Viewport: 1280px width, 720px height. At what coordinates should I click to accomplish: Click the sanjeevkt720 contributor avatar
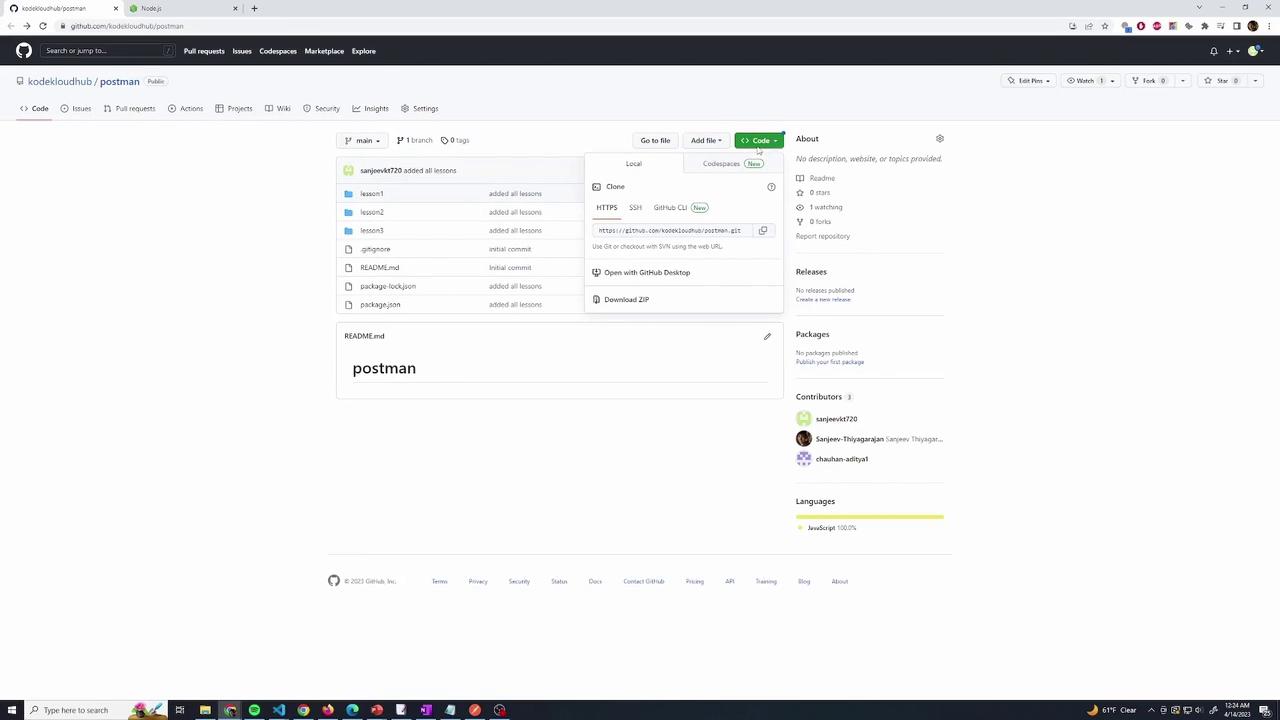804,419
